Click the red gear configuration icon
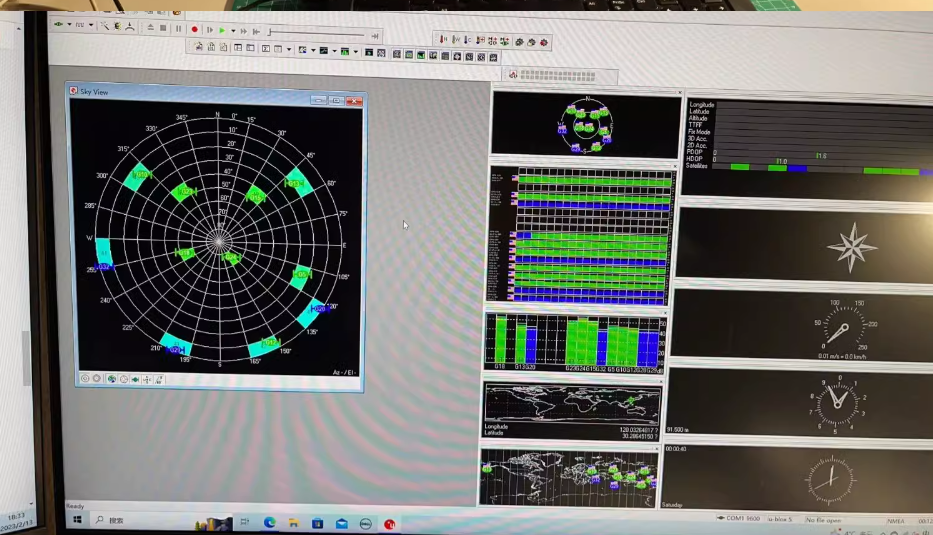The height and width of the screenshot is (535, 933). click(x=544, y=43)
